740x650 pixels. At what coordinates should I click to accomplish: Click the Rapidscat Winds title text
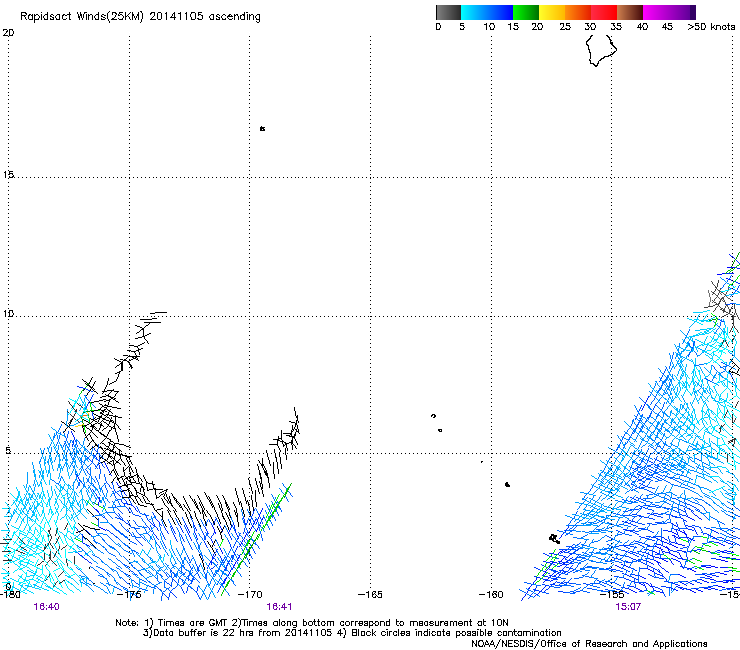[140, 16]
